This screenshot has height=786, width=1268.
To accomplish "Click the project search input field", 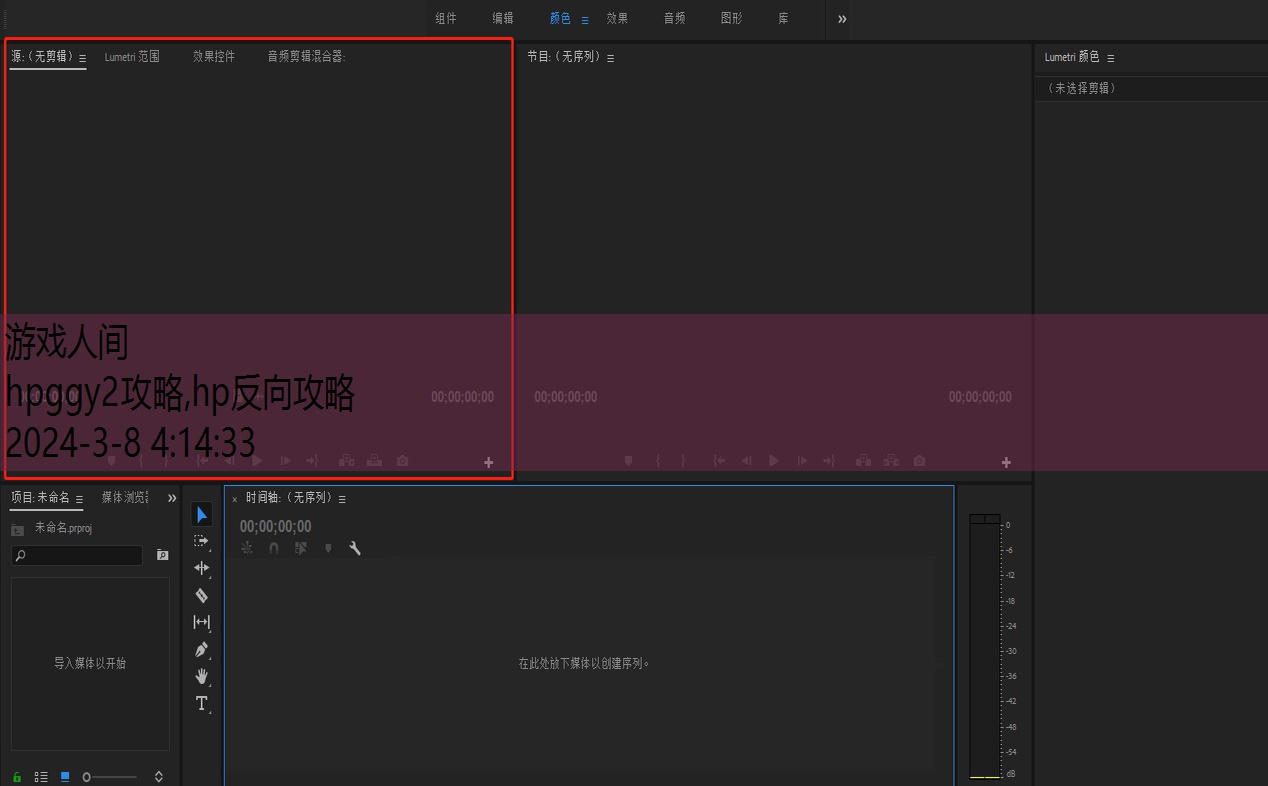I will pyautogui.click(x=77, y=555).
